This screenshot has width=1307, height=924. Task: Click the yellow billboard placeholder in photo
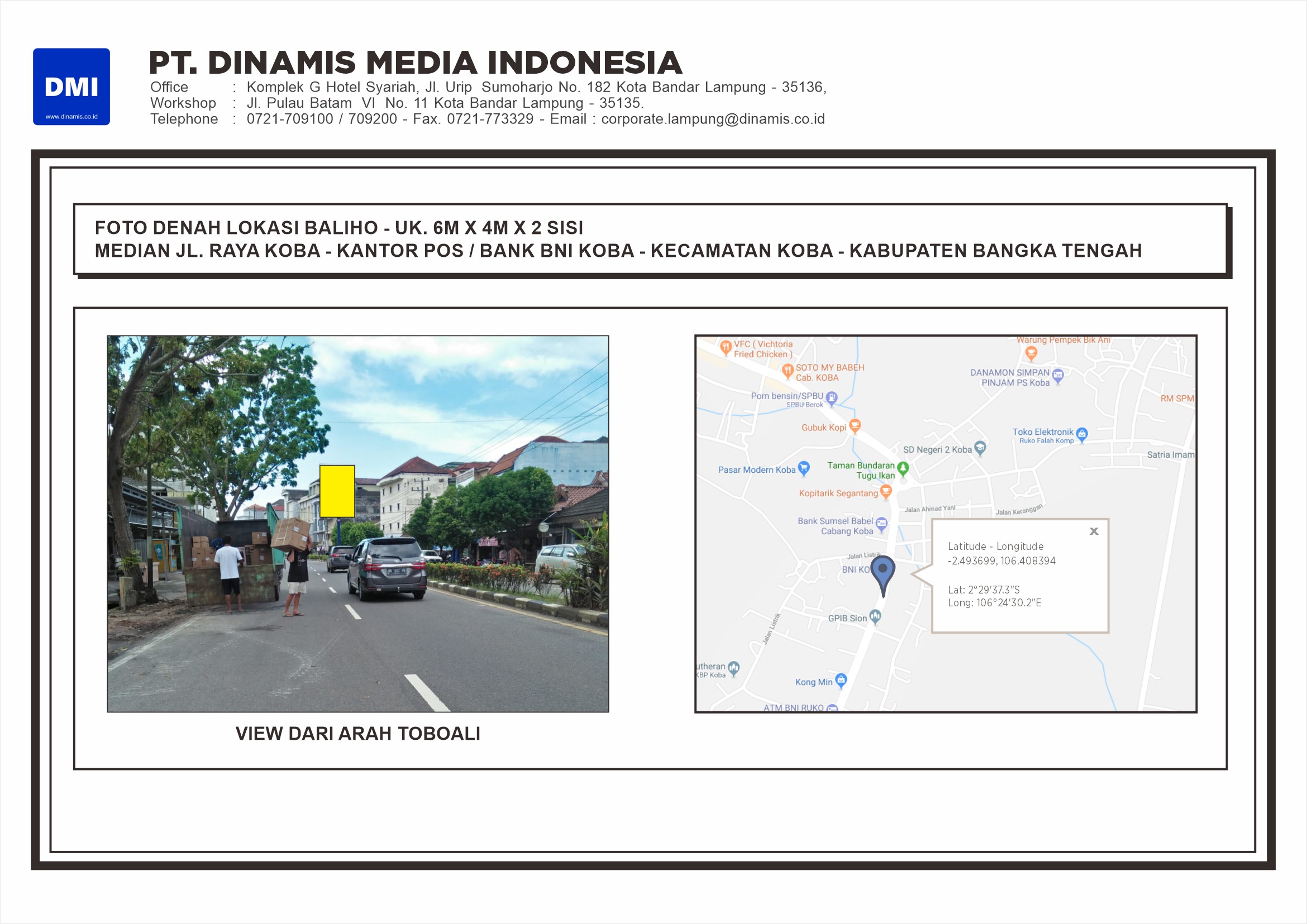pyautogui.click(x=337, y=491)
